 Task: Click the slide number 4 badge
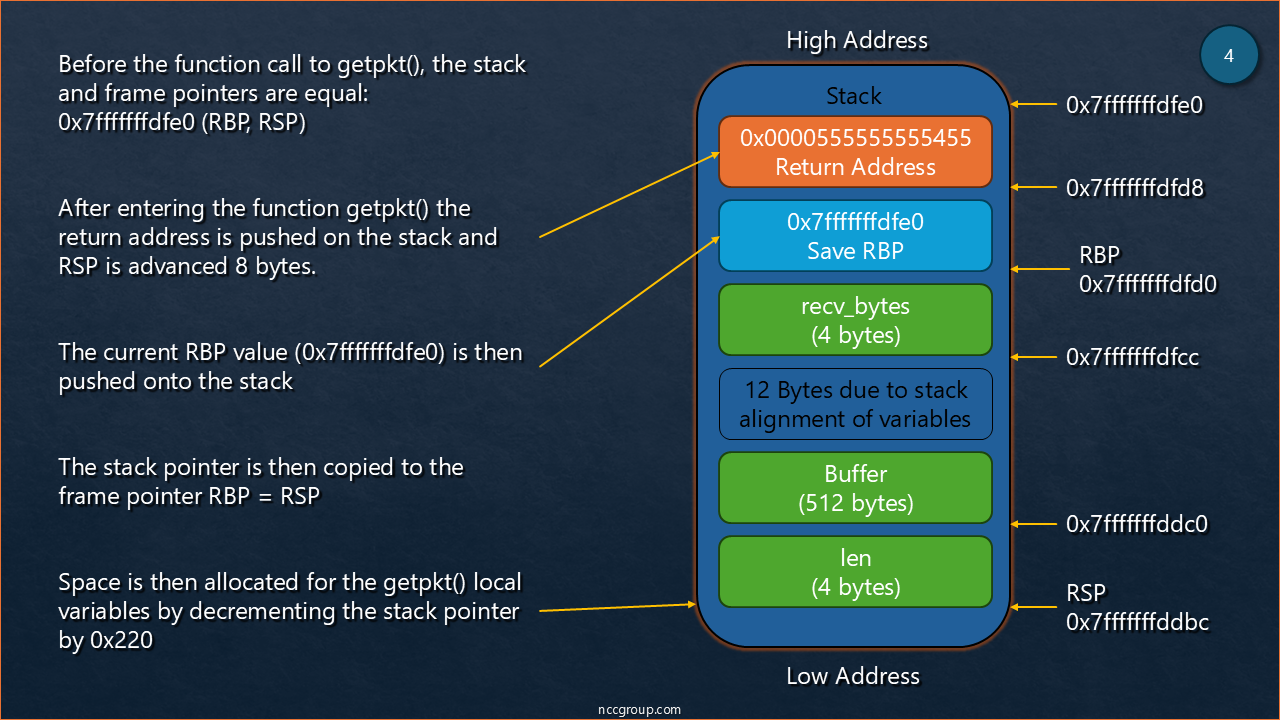coord(1229,56)
